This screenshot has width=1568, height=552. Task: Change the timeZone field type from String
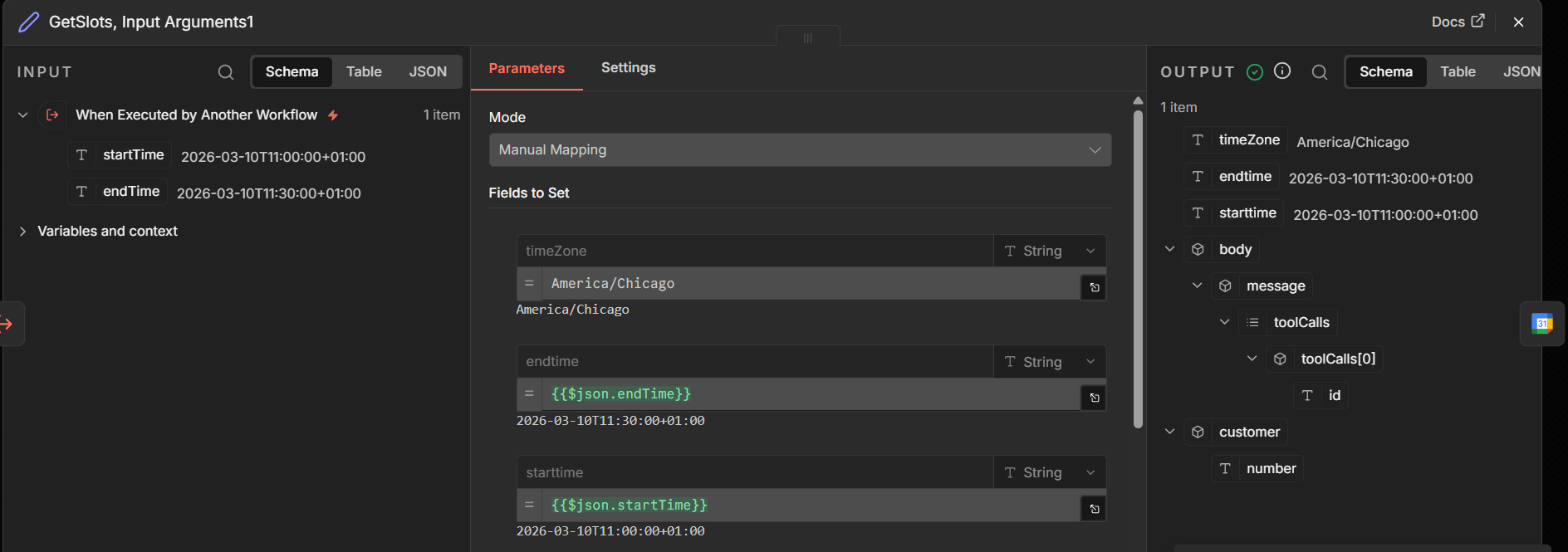[x=1049, y=251]
